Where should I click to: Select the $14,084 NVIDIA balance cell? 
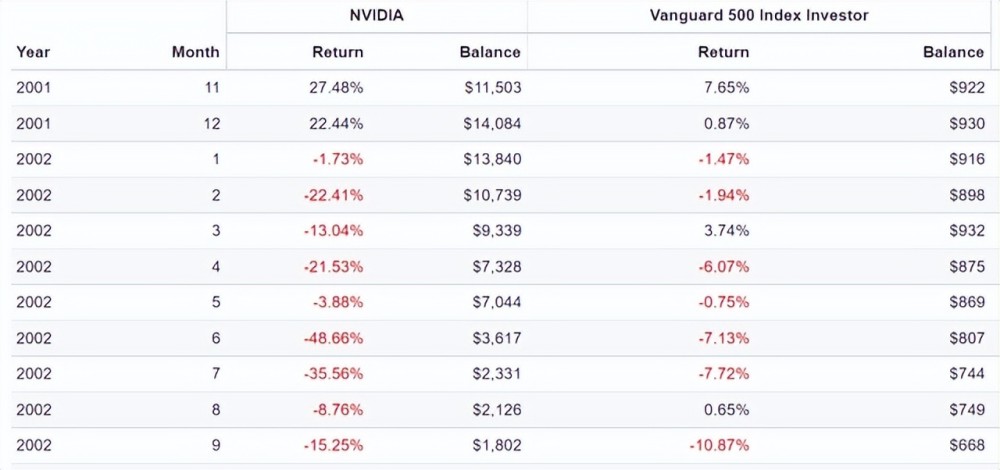coord(493,124)
